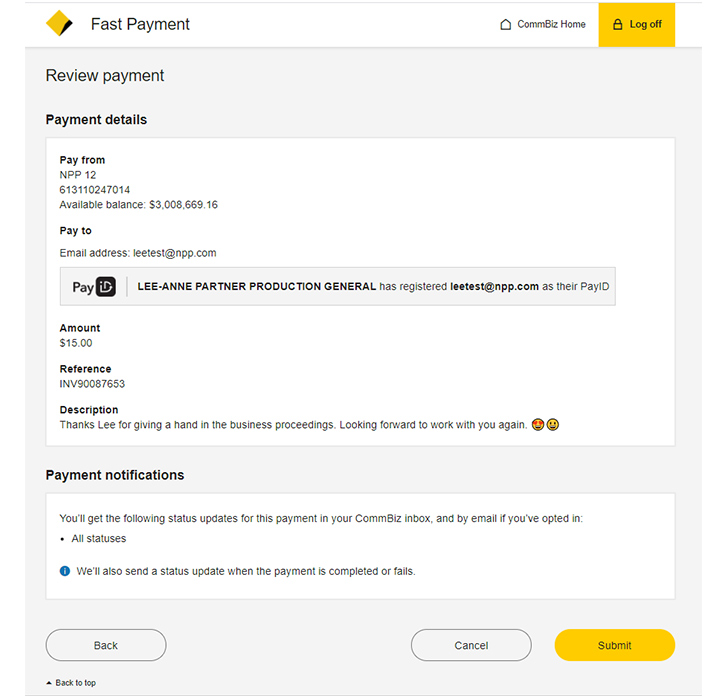Click the bold leetest@npp.com PayID text
The width and height of the screenshot is (728, 696).
tap(494, 286)
